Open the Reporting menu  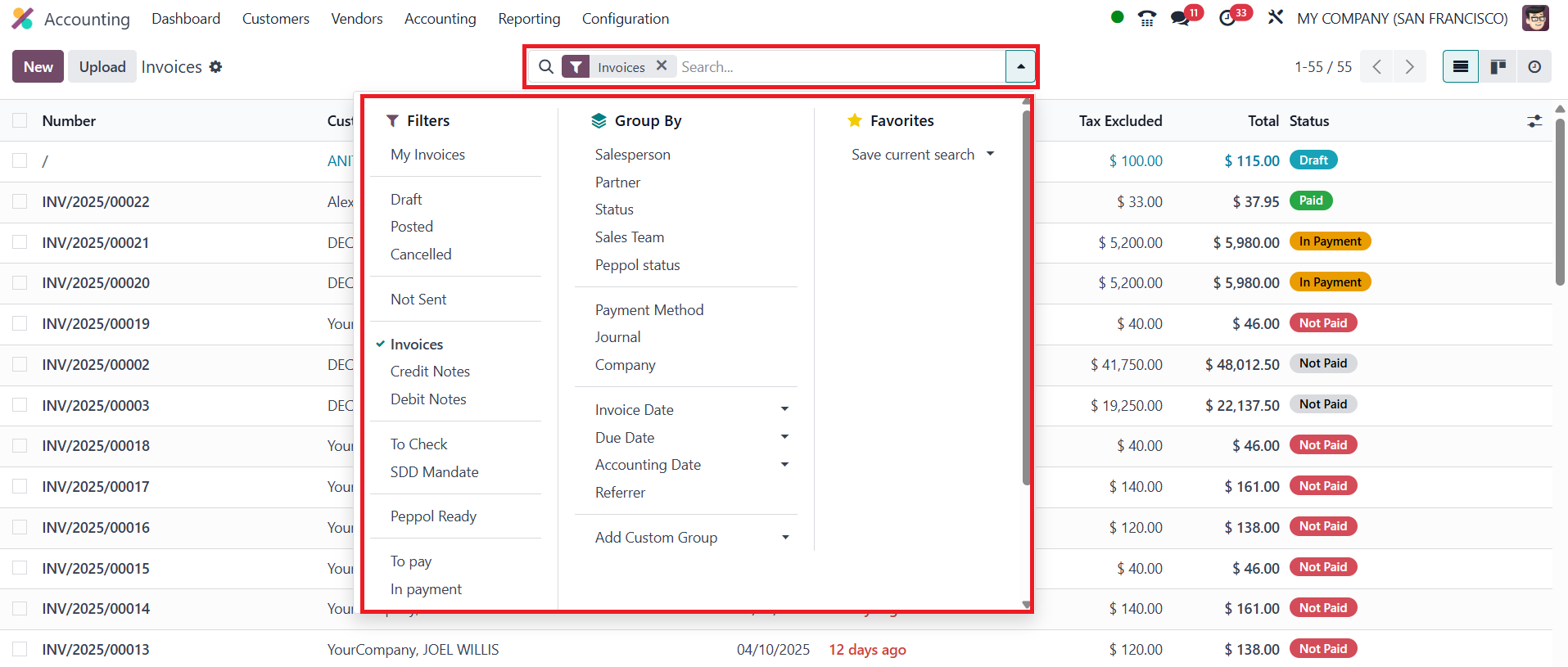click(529, 19)
